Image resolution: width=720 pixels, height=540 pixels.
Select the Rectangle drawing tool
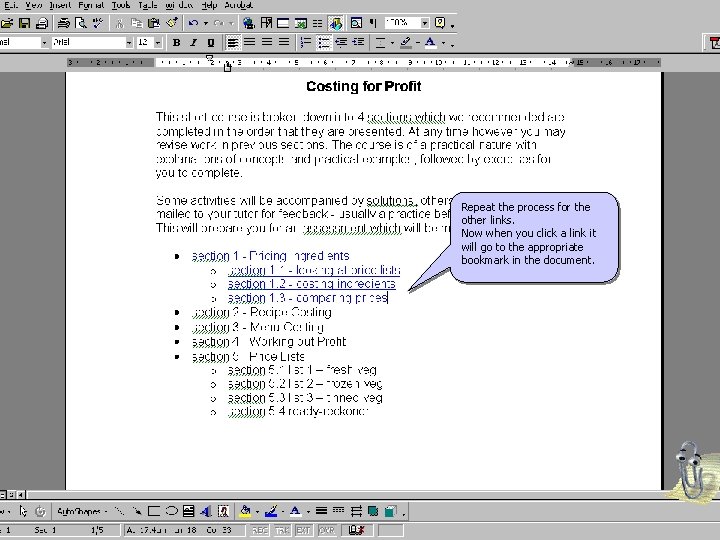click(154, 511)
